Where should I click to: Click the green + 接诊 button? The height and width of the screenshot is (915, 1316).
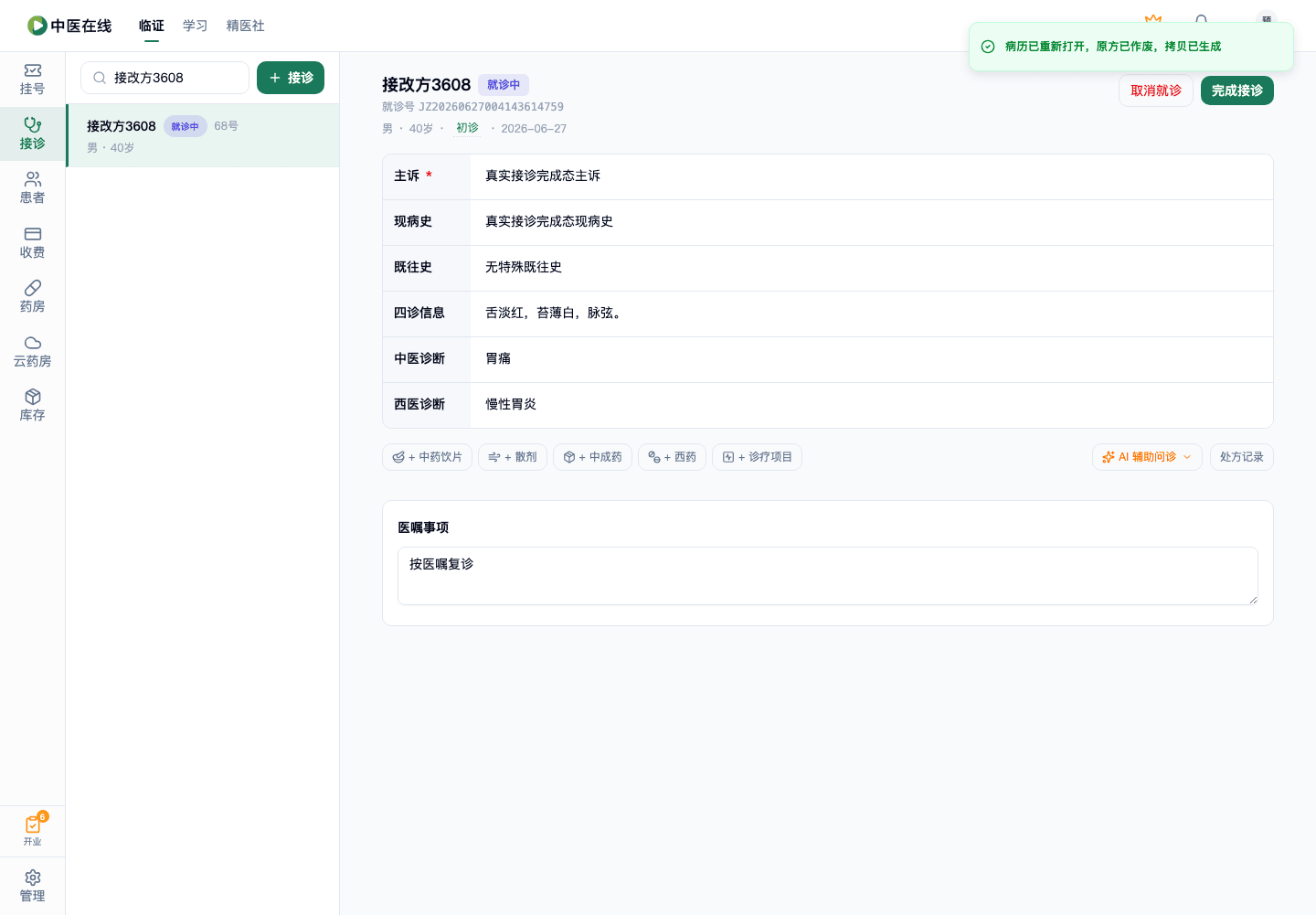pos(291,78)
